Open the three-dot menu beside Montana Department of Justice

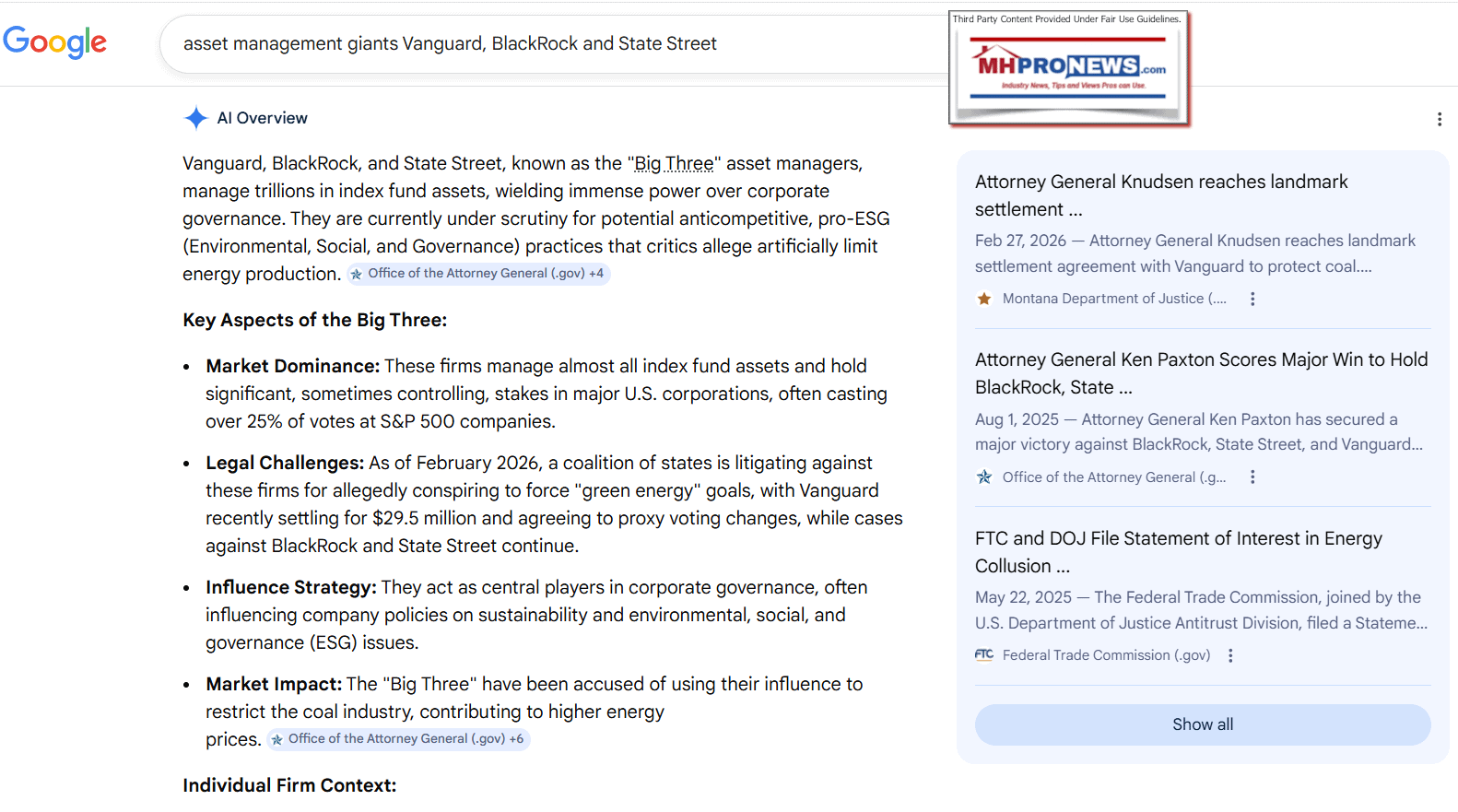[x=1252, y=299]
